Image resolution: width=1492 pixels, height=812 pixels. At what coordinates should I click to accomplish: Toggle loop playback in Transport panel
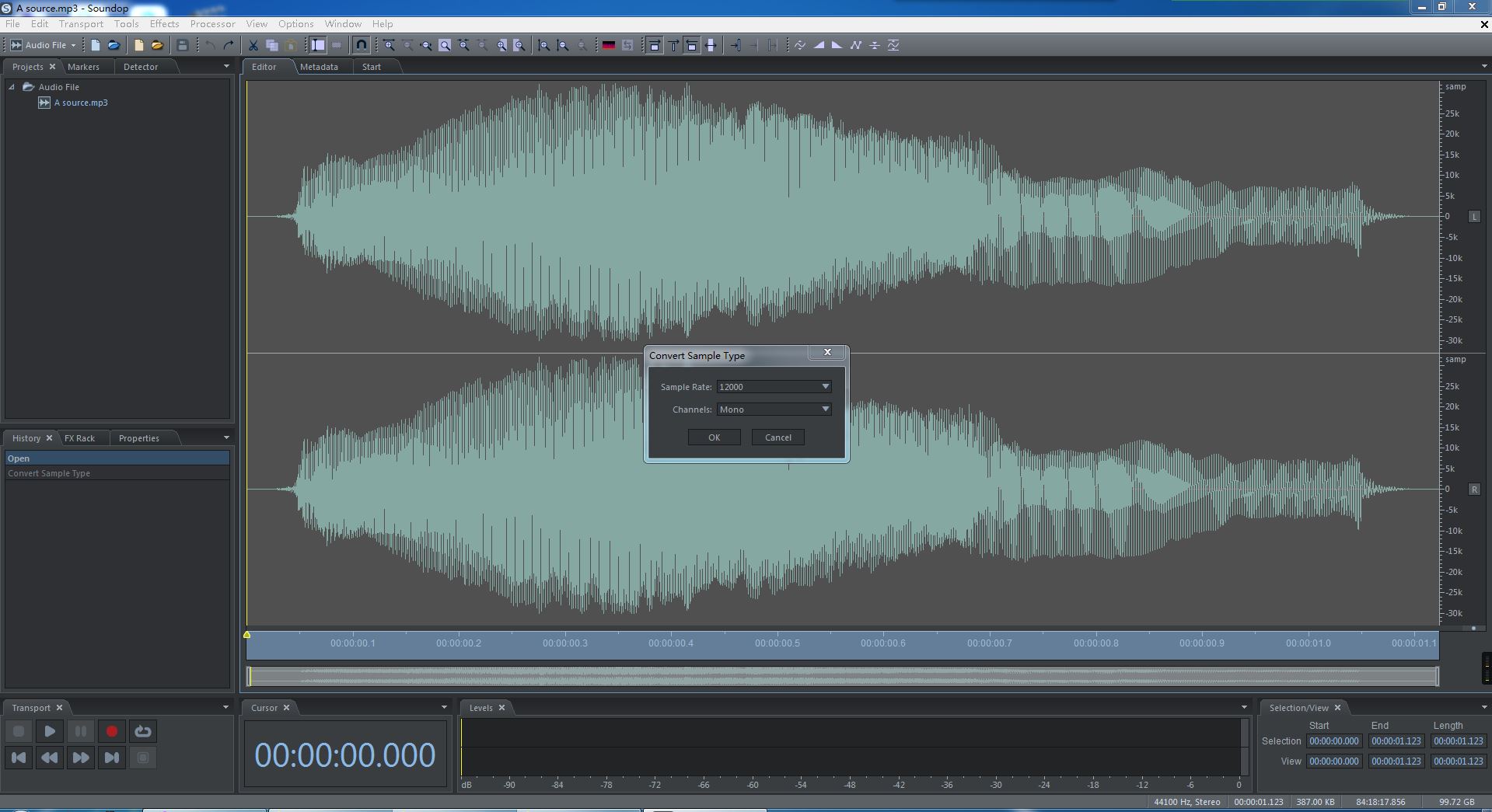pos(143,731)
